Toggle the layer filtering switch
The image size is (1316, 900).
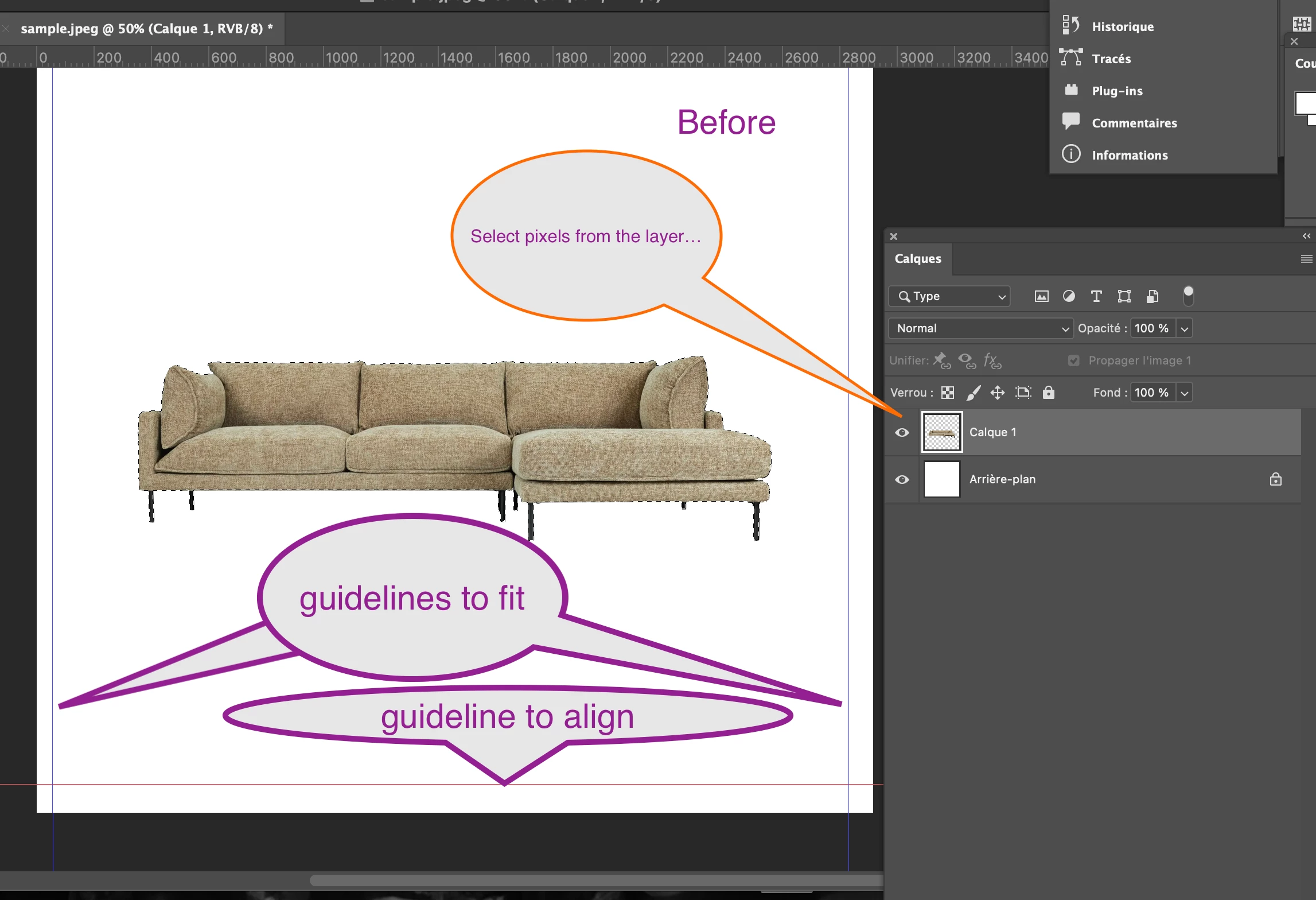1188,296
